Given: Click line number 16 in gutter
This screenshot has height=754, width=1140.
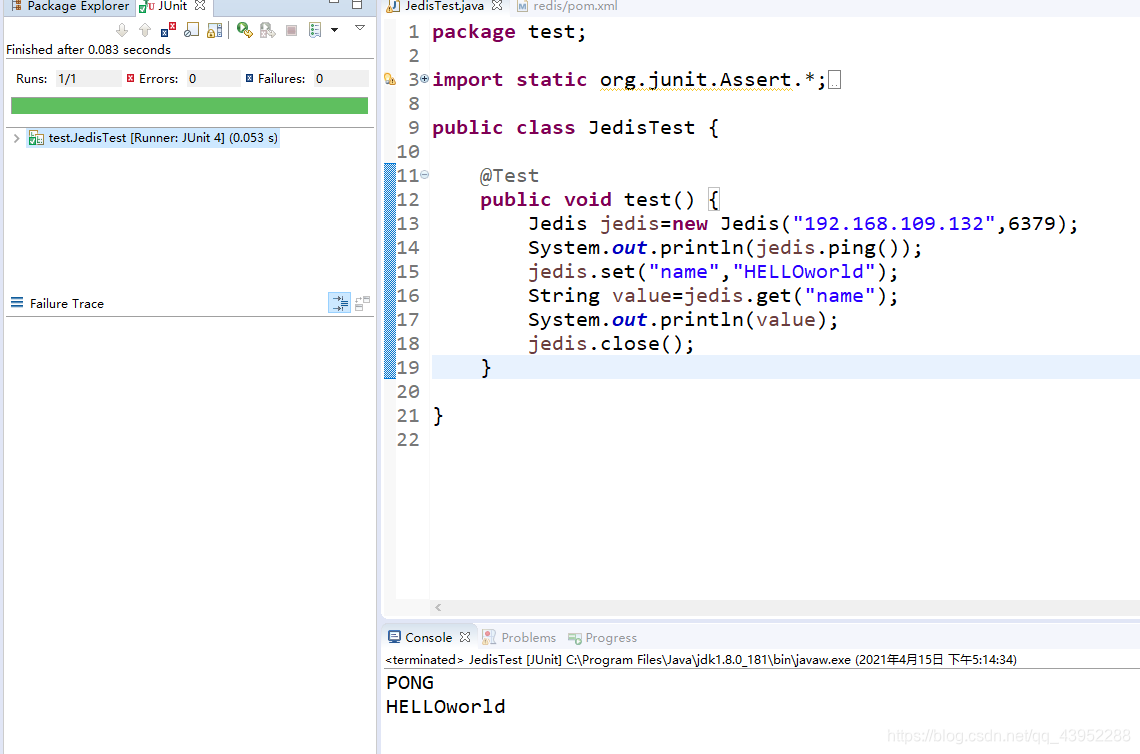Looking at the screenshot, I should (408, 296).
